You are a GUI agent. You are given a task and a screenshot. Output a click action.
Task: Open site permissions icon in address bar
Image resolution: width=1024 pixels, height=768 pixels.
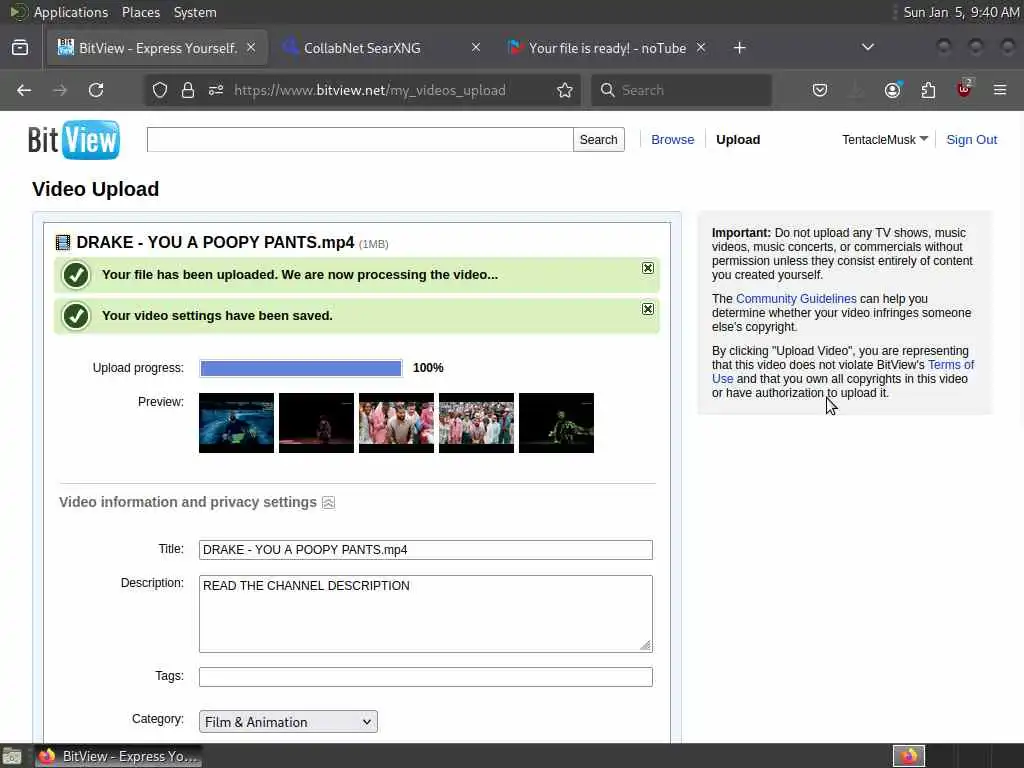[216, 90]
